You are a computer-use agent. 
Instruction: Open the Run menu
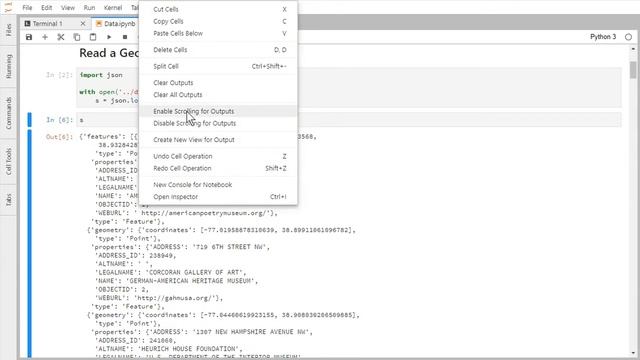click(x=89, y=8)
